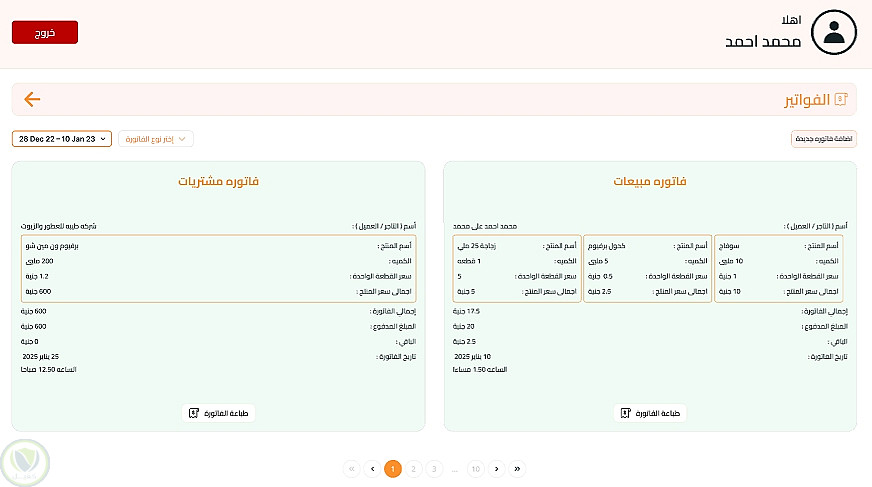
Task: Print the sales invoice (فاتوره مبيعات)
Action: tap(650, 413)
